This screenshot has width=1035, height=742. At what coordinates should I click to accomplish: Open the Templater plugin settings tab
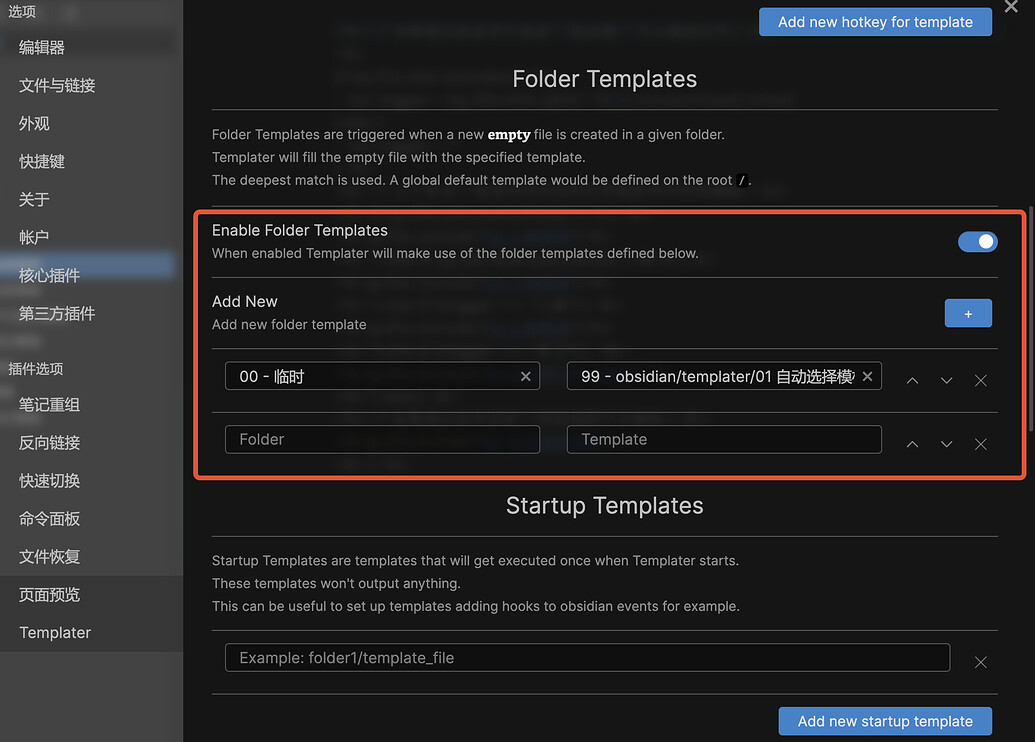point(55,632)
